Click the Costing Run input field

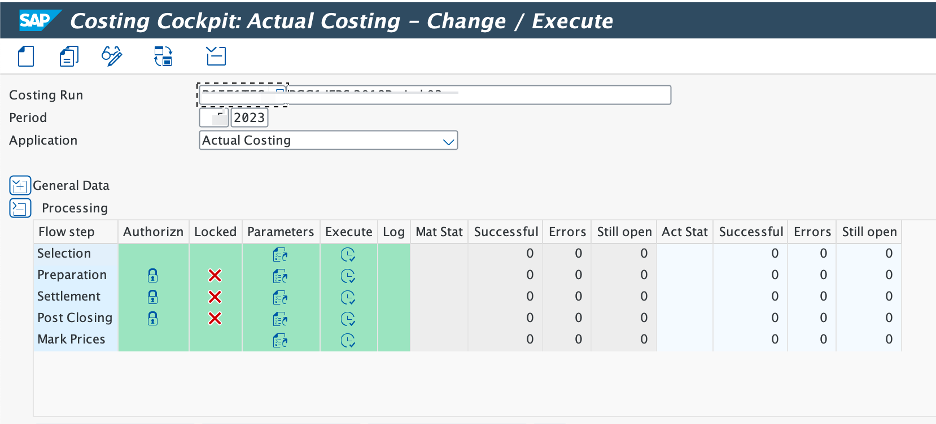tap(478, 95)
